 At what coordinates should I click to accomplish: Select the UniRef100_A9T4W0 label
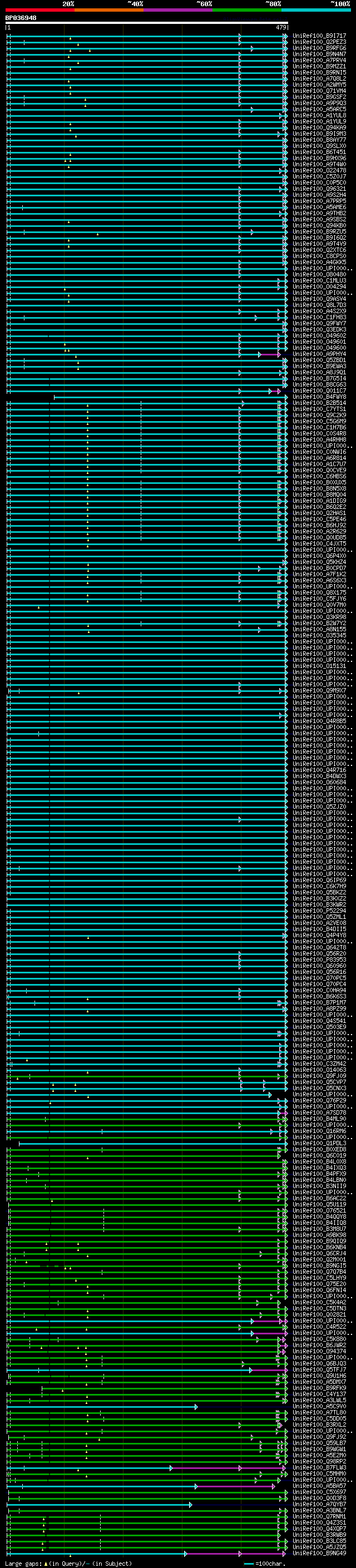tap(319, 164)
